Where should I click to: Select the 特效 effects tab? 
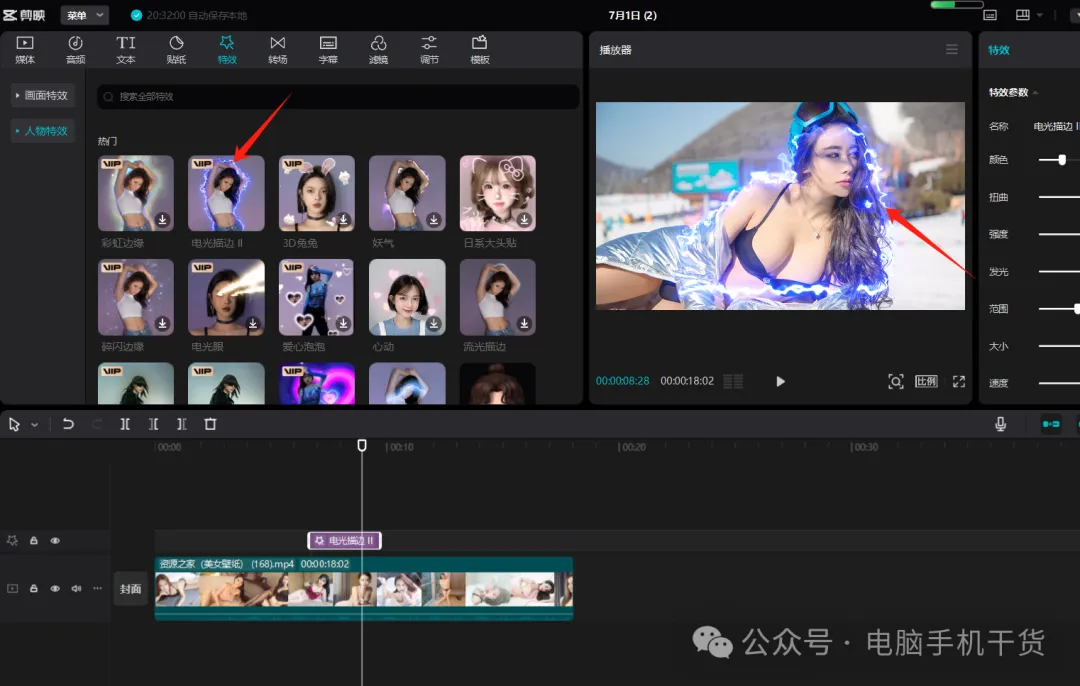pos(227,50)
